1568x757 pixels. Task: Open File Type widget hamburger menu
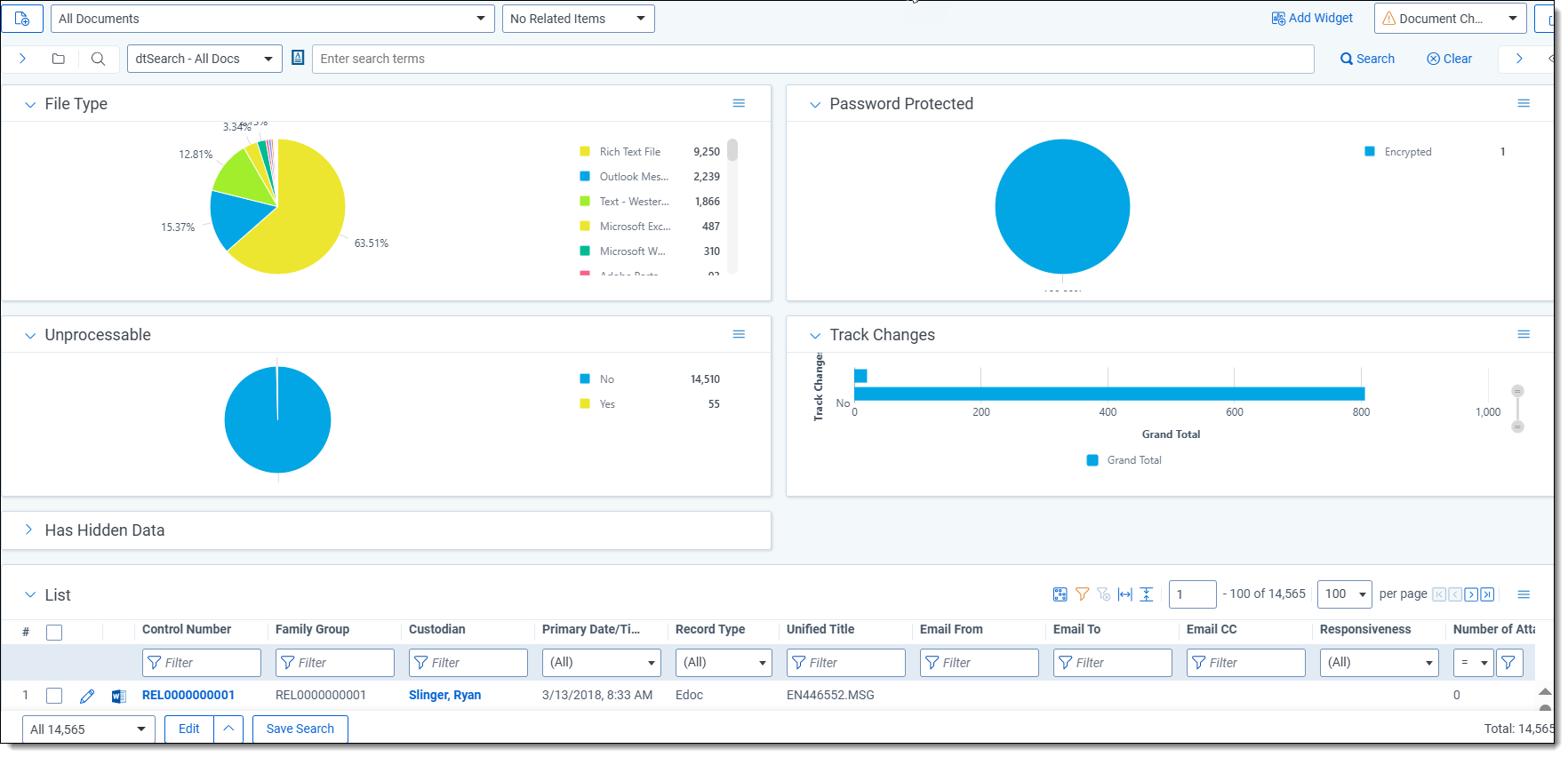738,104
